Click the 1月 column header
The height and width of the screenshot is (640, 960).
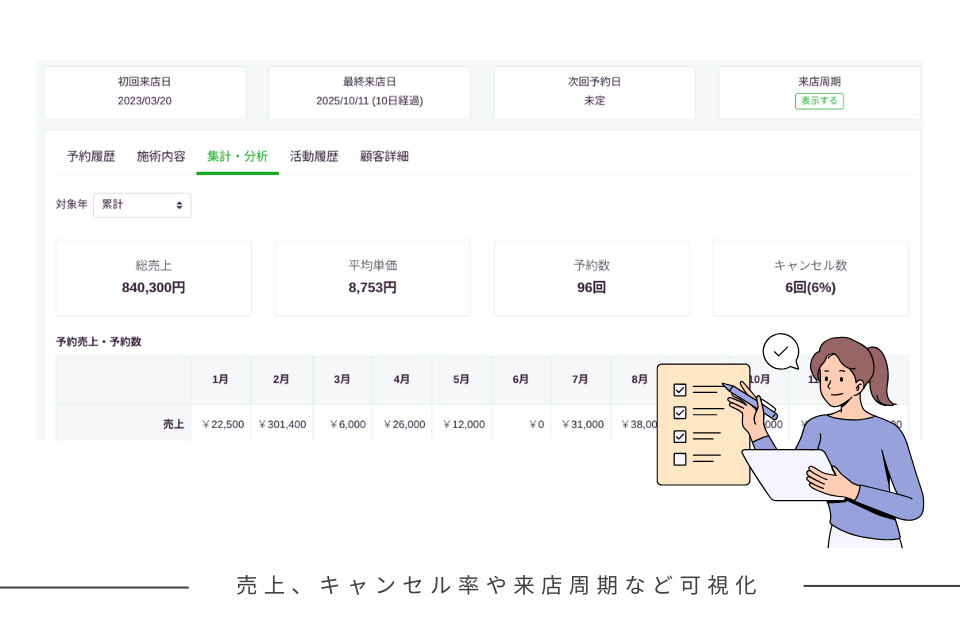pos(220,380)
